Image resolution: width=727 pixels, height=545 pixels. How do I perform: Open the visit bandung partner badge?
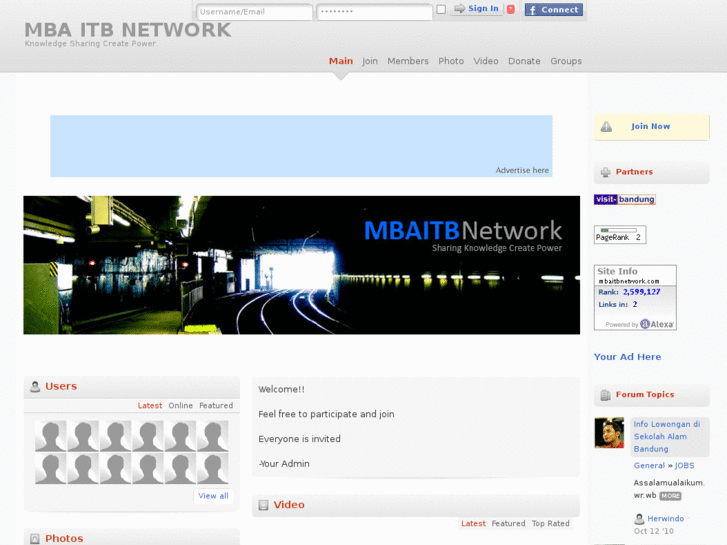(625, 199)
